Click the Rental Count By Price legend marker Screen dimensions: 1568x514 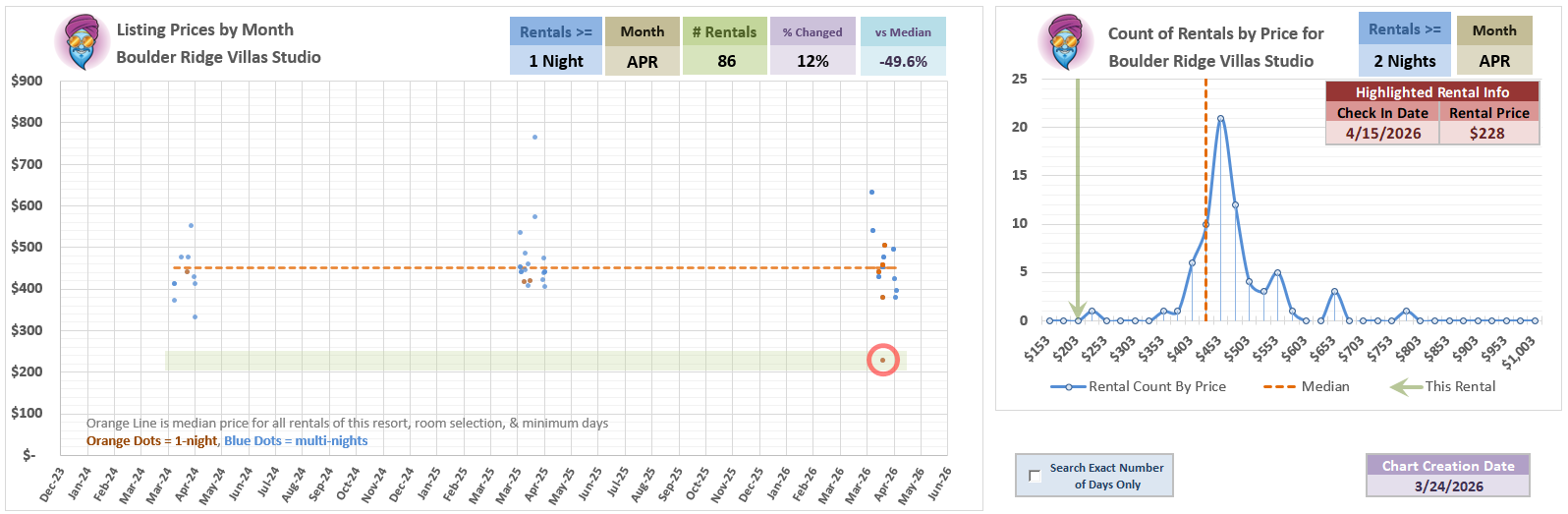point(1068,387)
